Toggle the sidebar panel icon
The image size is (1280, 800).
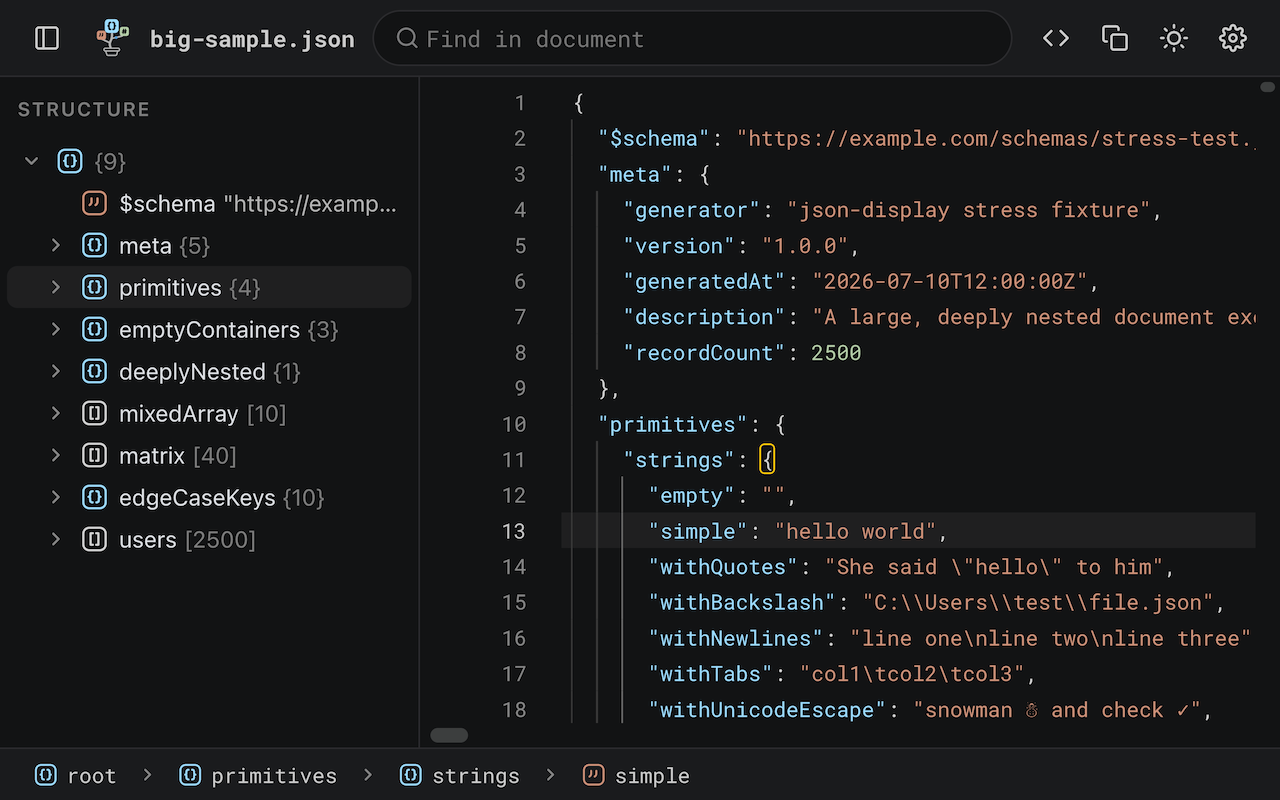pyautogui.click(x=47, y=38)
